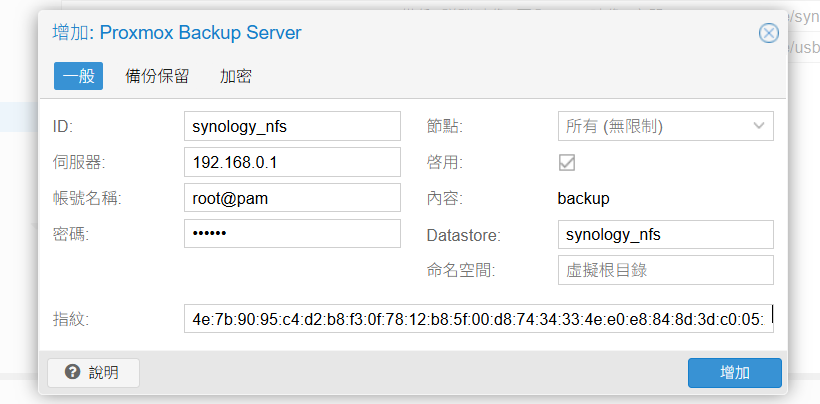Toggle the 啓用 checkbox

[566, 162]
